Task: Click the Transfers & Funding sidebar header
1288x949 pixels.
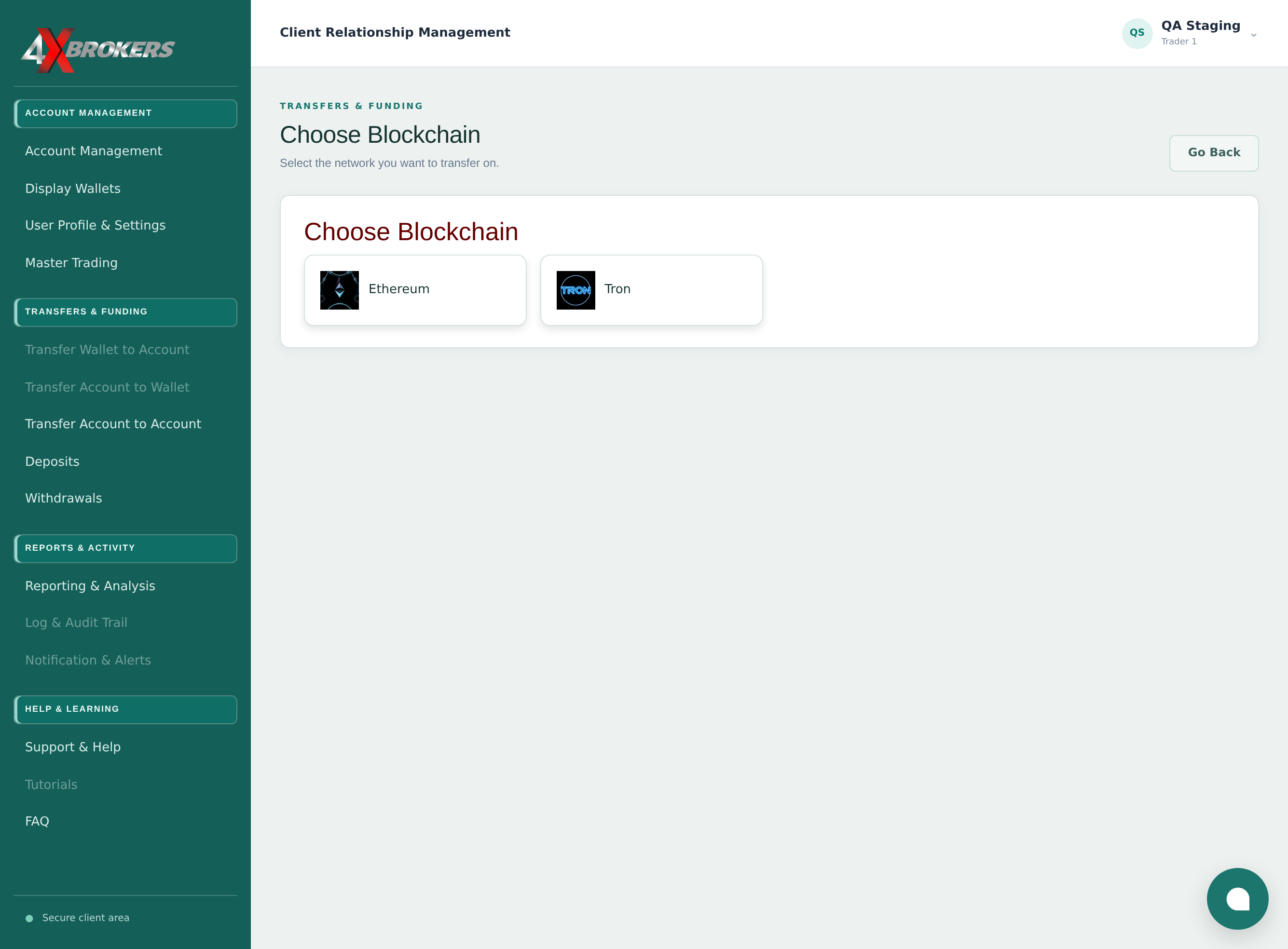Action: point(125,312)
